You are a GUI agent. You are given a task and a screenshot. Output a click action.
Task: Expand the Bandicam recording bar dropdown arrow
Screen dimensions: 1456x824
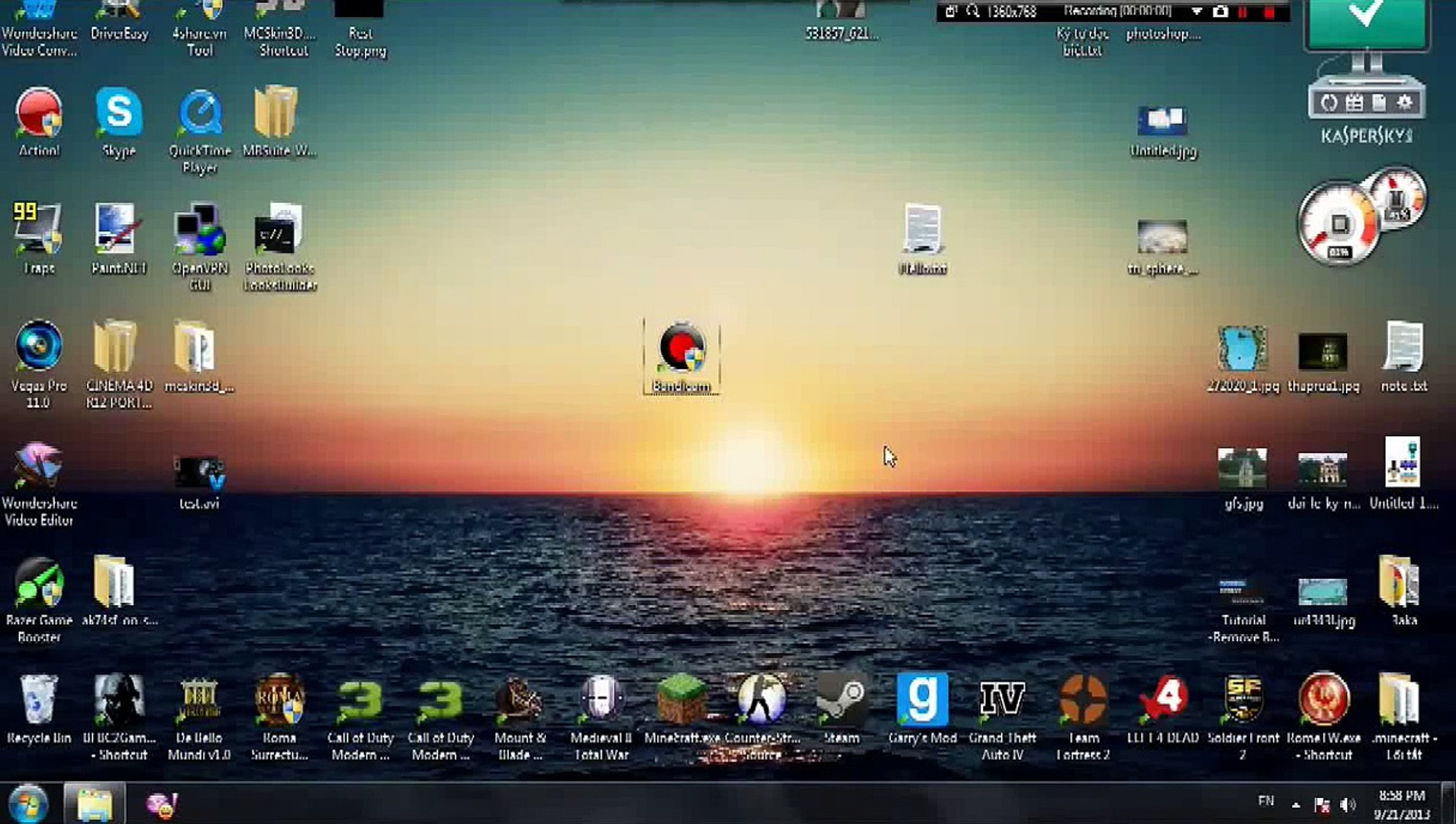coord(1197,11)
